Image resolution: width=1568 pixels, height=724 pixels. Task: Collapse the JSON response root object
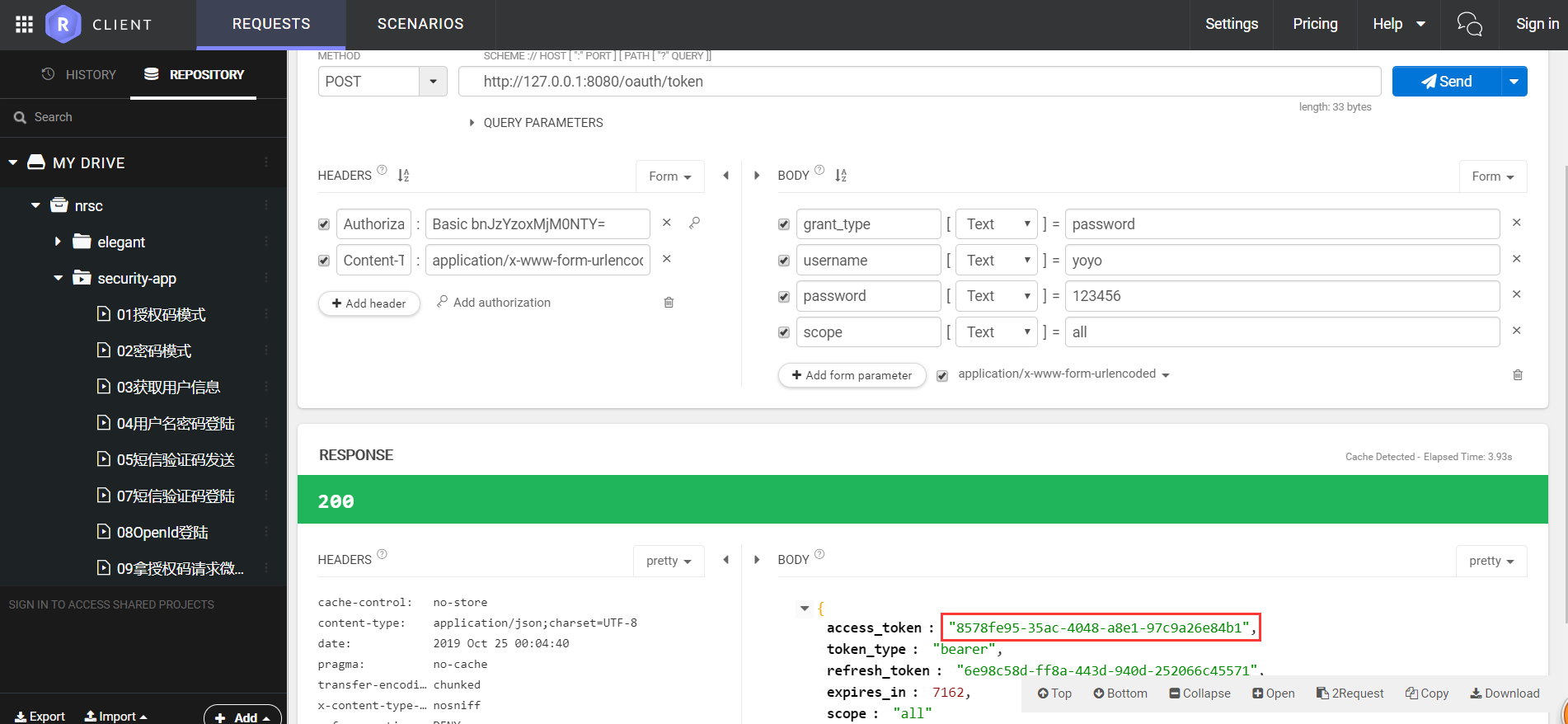click(805, 609)
